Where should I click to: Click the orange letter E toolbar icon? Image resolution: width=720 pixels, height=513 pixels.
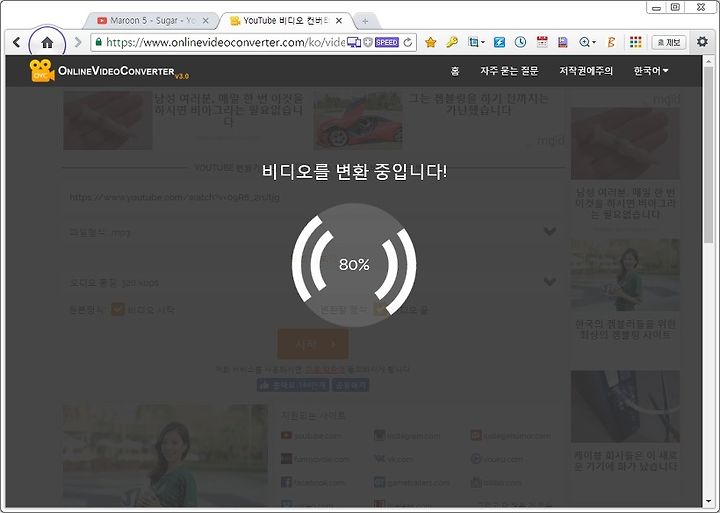tap(611, 42)
